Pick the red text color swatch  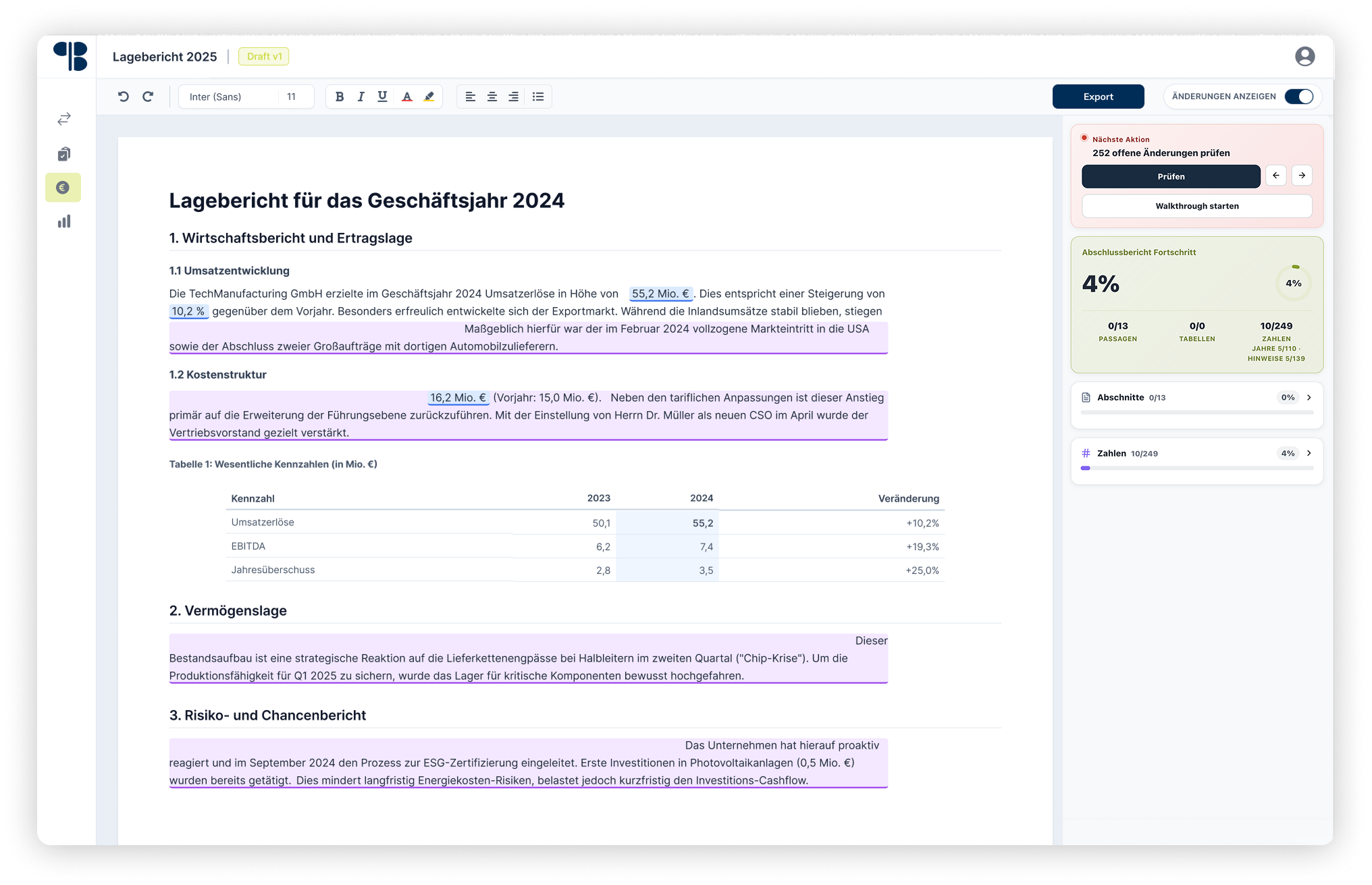[x=406, y=97]
